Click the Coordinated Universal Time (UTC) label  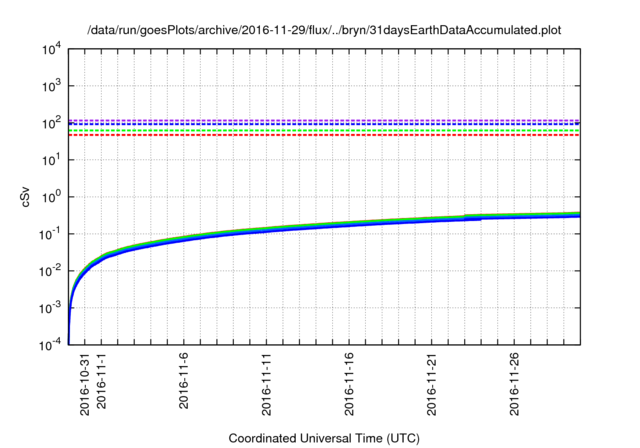[x=324, y=438]
